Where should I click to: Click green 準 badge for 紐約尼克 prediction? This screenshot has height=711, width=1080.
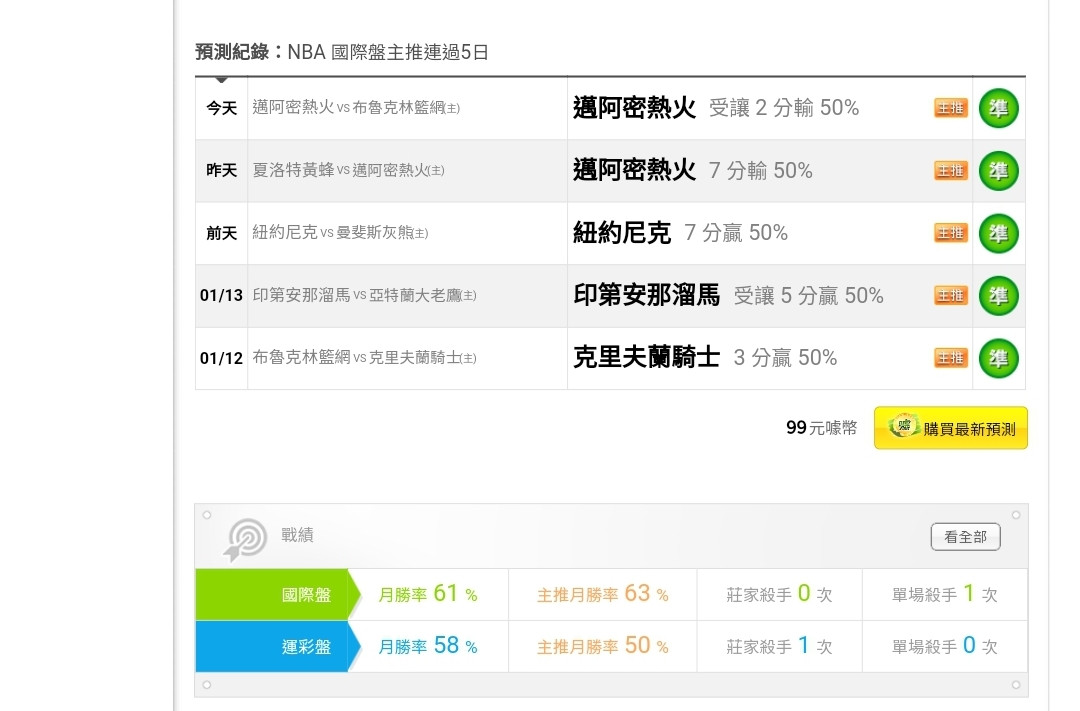998,234
